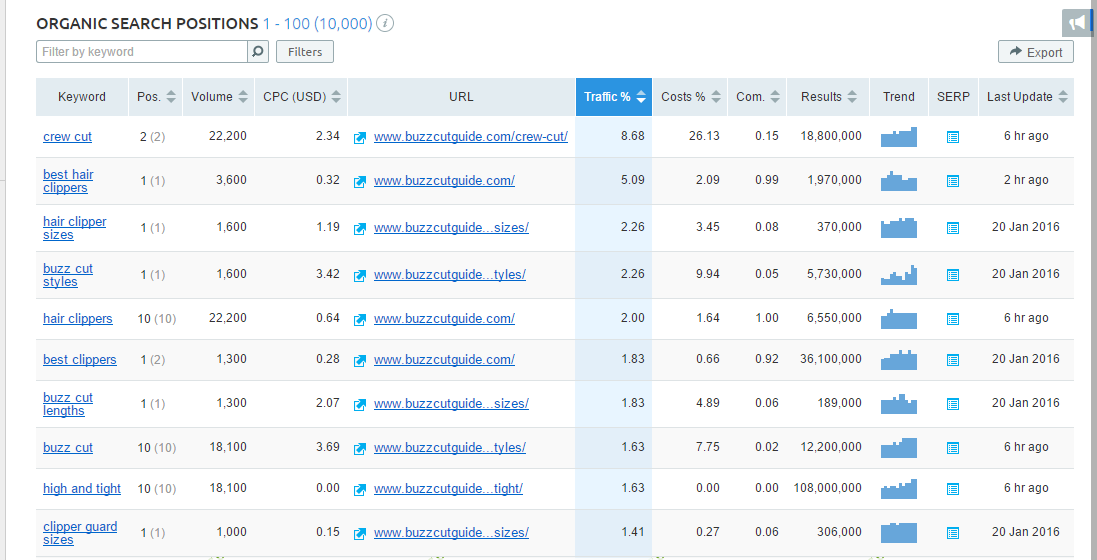Click the Filters button

coord(305,52)
